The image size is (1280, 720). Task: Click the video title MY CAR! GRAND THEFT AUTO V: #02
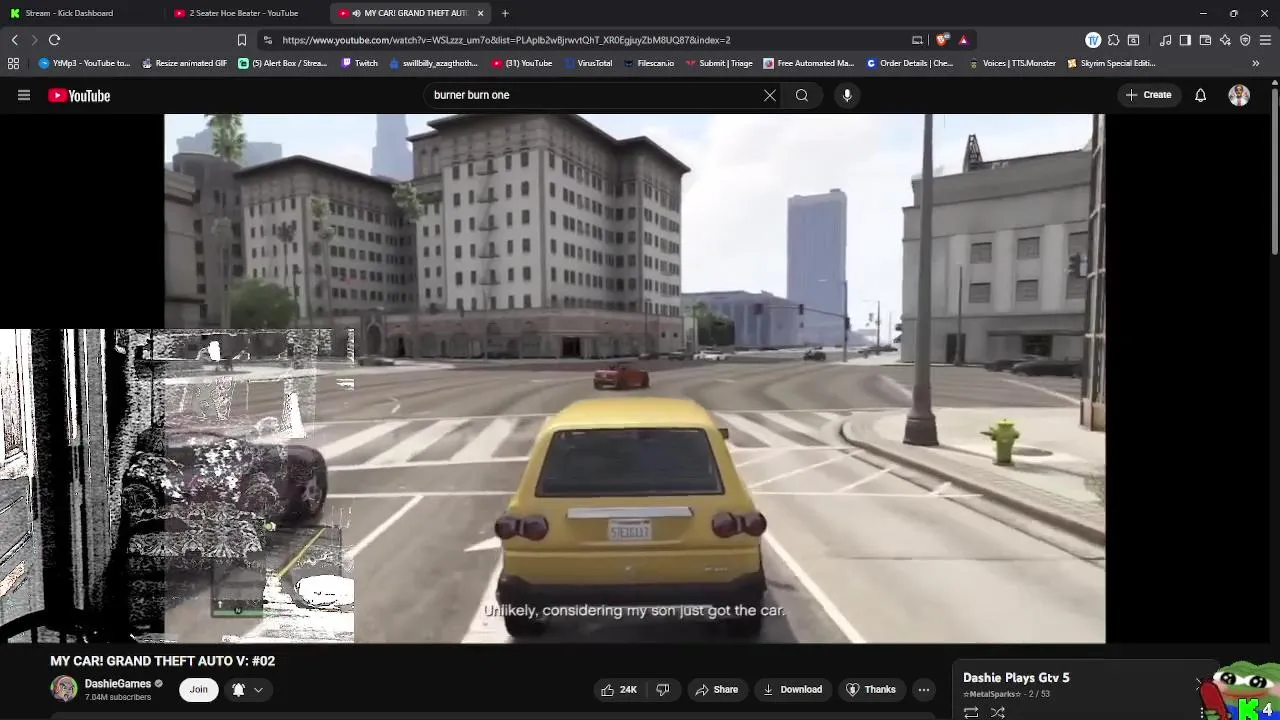162,661
